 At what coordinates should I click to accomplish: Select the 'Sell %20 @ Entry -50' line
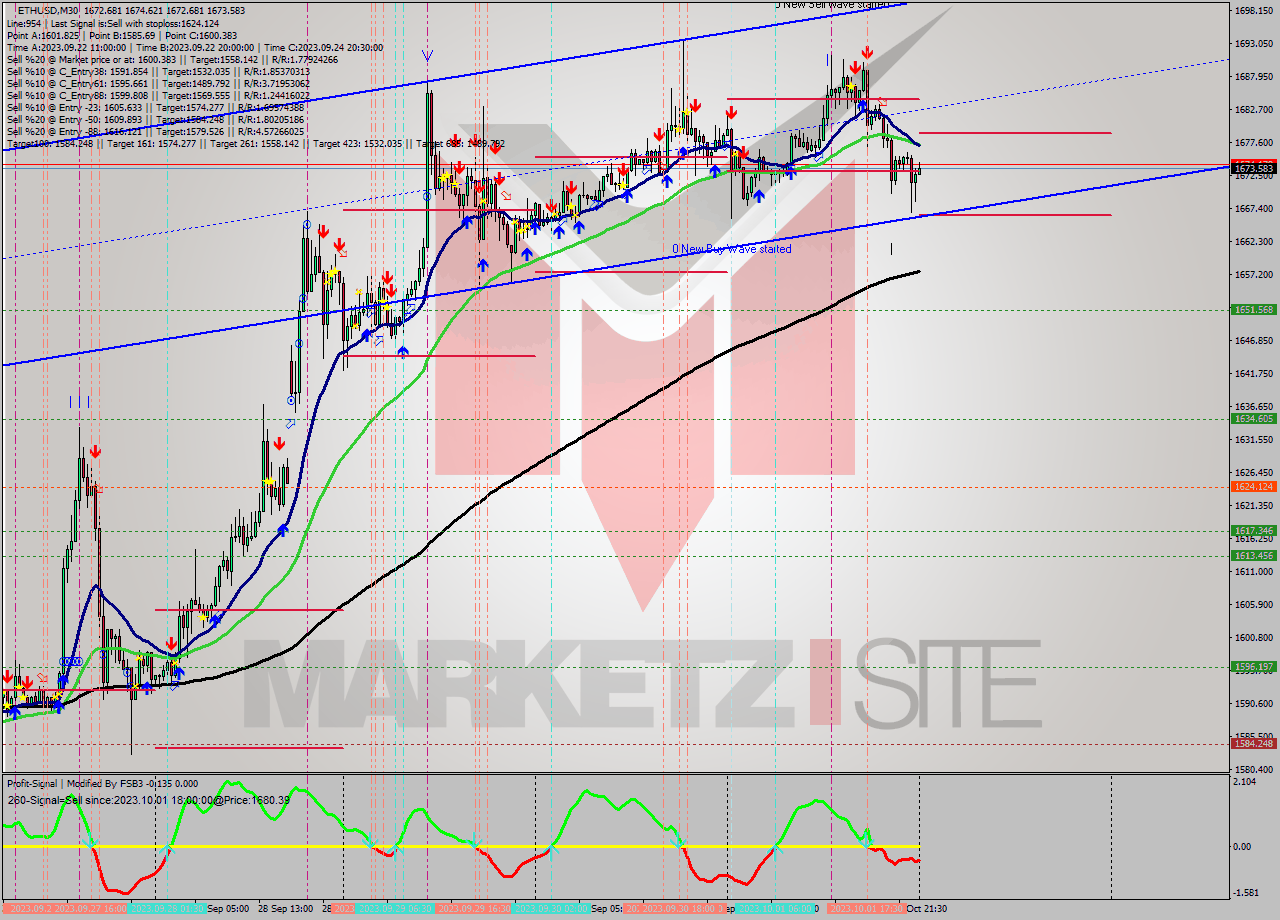(155, 120)
